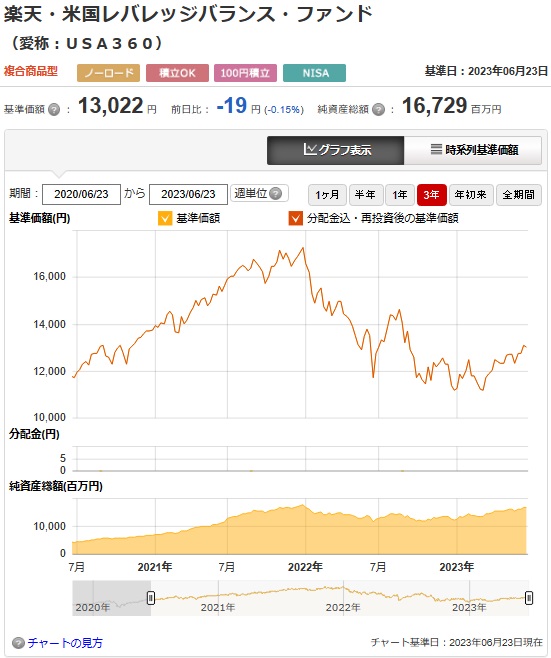This screenshot has height=658, width=551.
Task: Click start date field 2020/06/23
Action: tap(81, 194)
